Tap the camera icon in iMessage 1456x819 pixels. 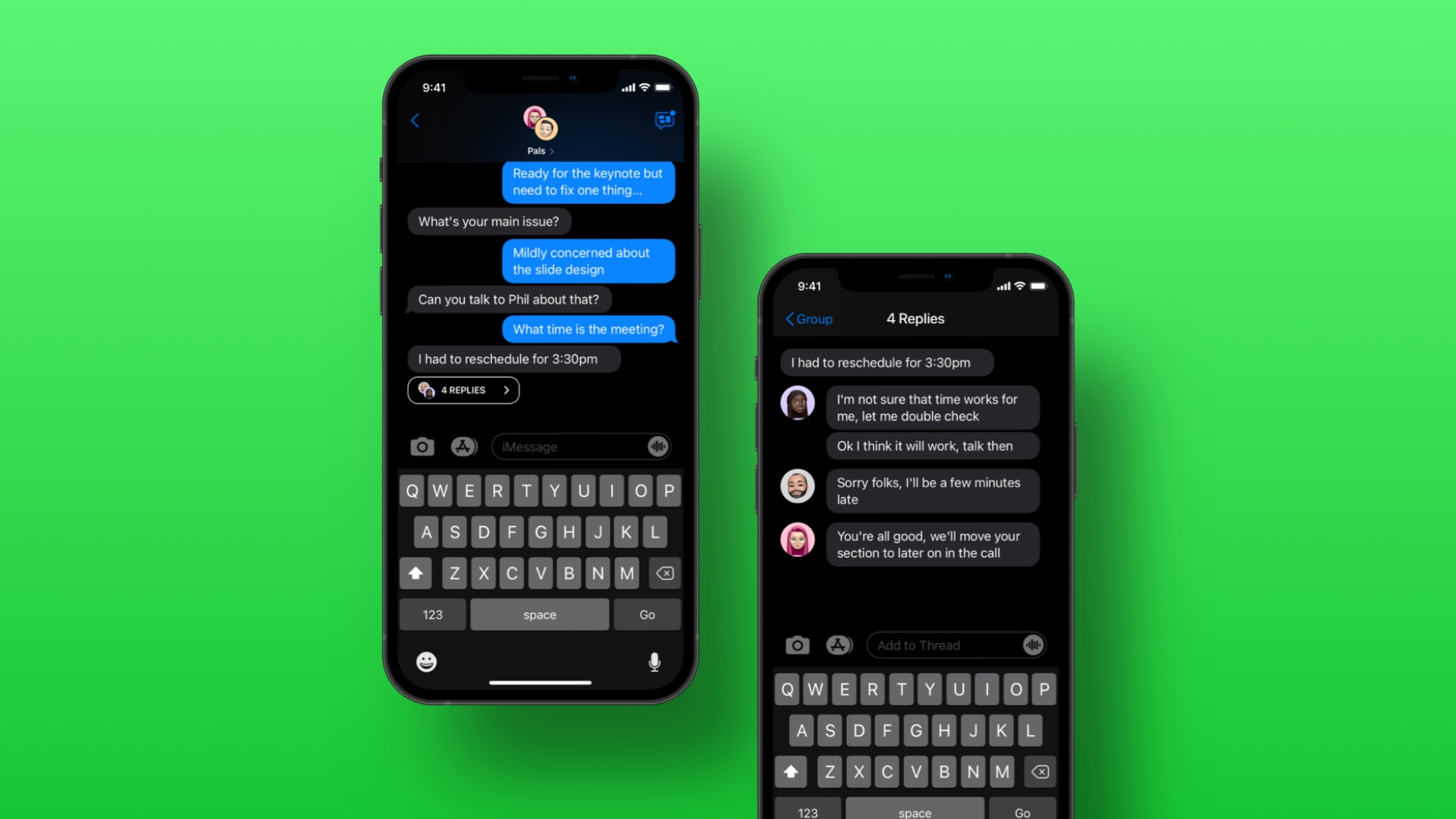tap(421, 446)
